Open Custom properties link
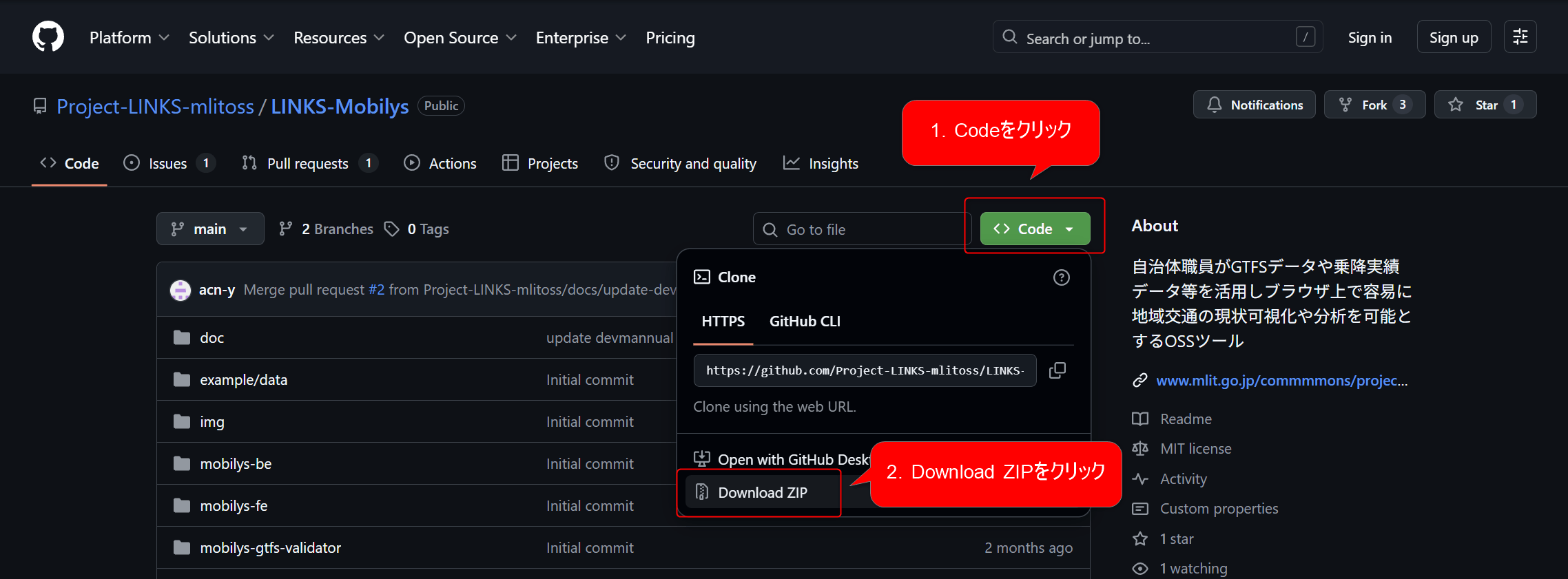The height and width of the screenshot is (579, 1568). pos(1219,509)
